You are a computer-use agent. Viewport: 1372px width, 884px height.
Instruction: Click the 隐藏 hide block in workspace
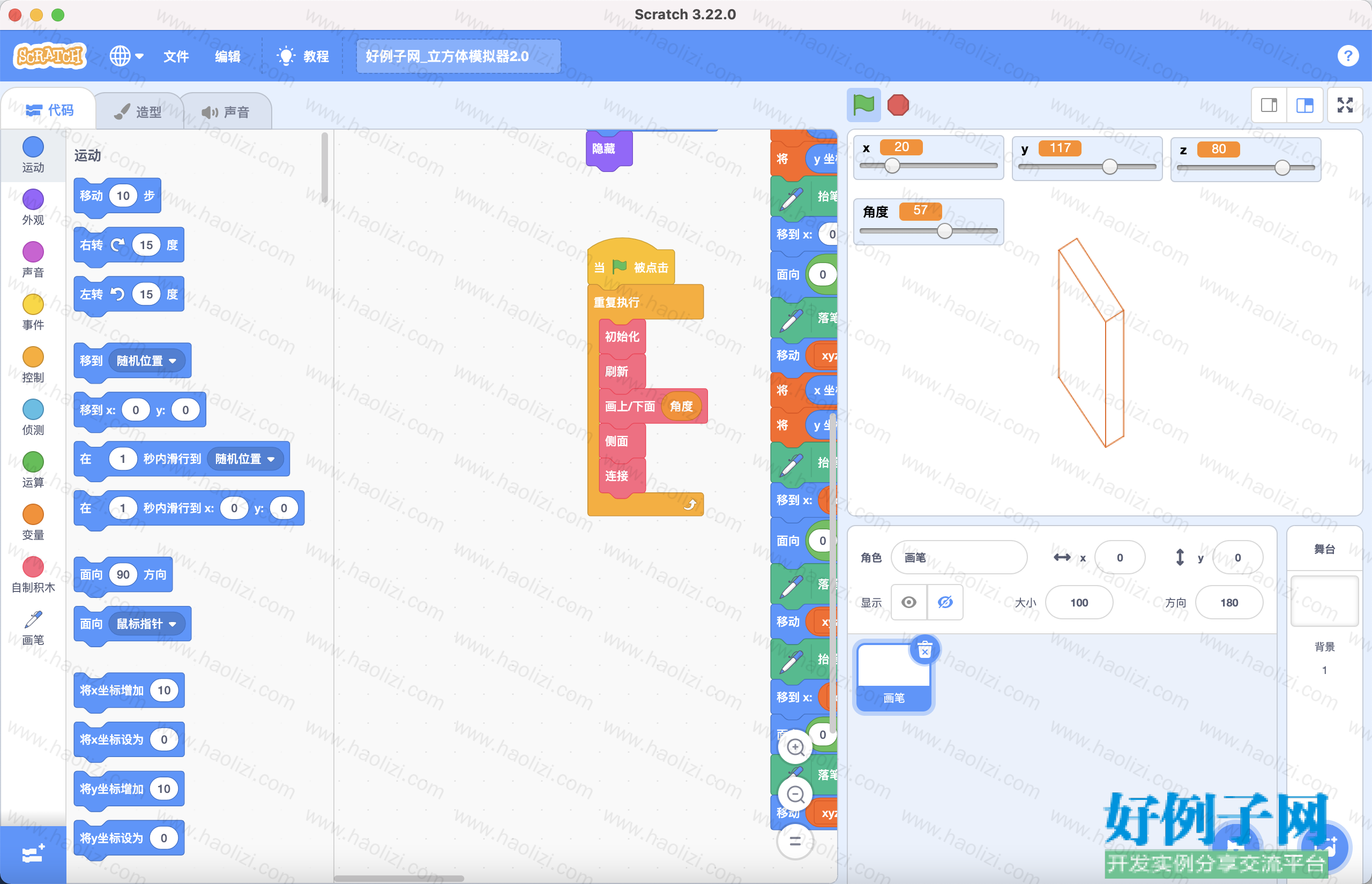(609, 149)
